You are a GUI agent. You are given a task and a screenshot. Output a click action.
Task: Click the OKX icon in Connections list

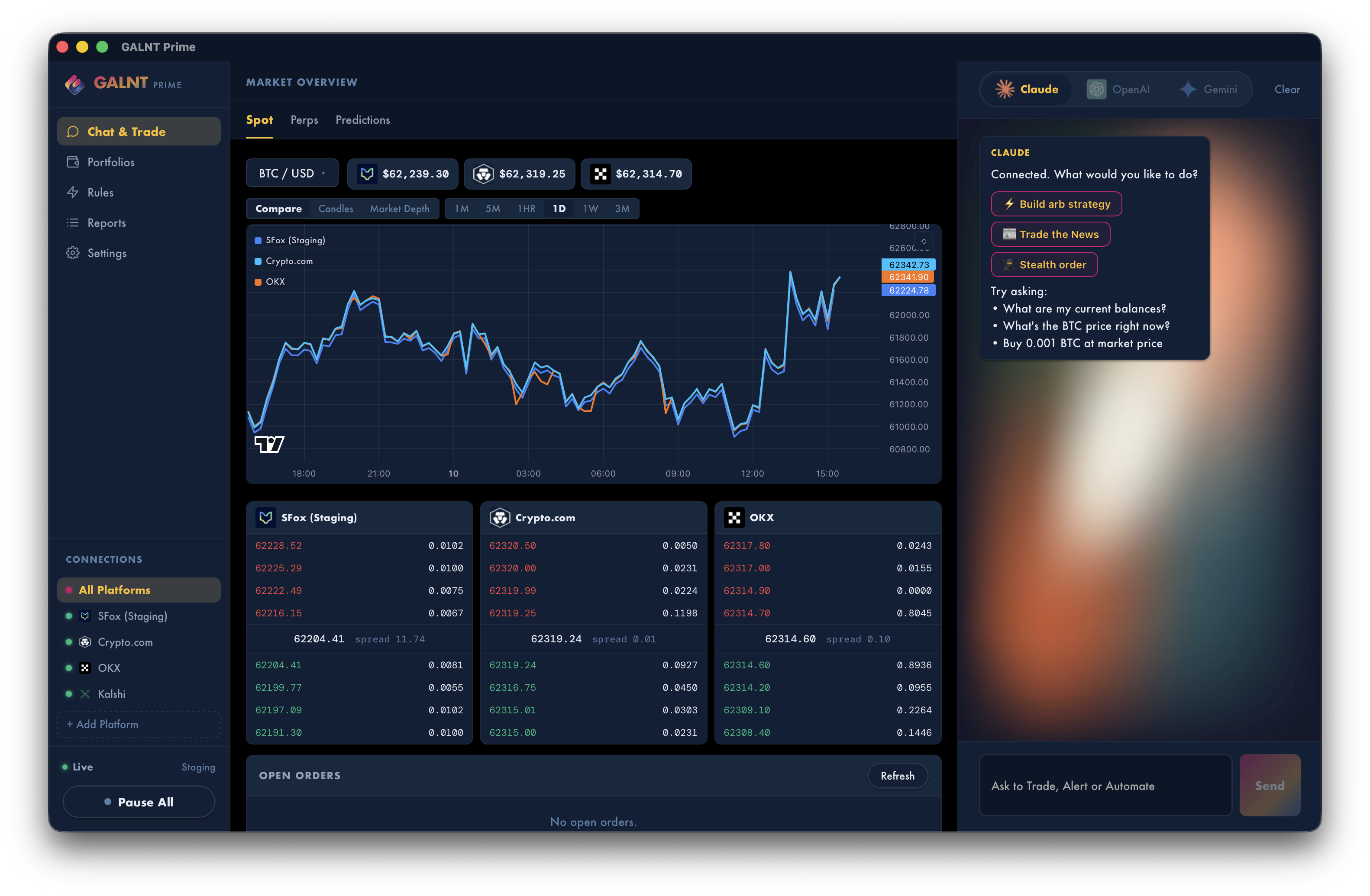click(85, 667)
